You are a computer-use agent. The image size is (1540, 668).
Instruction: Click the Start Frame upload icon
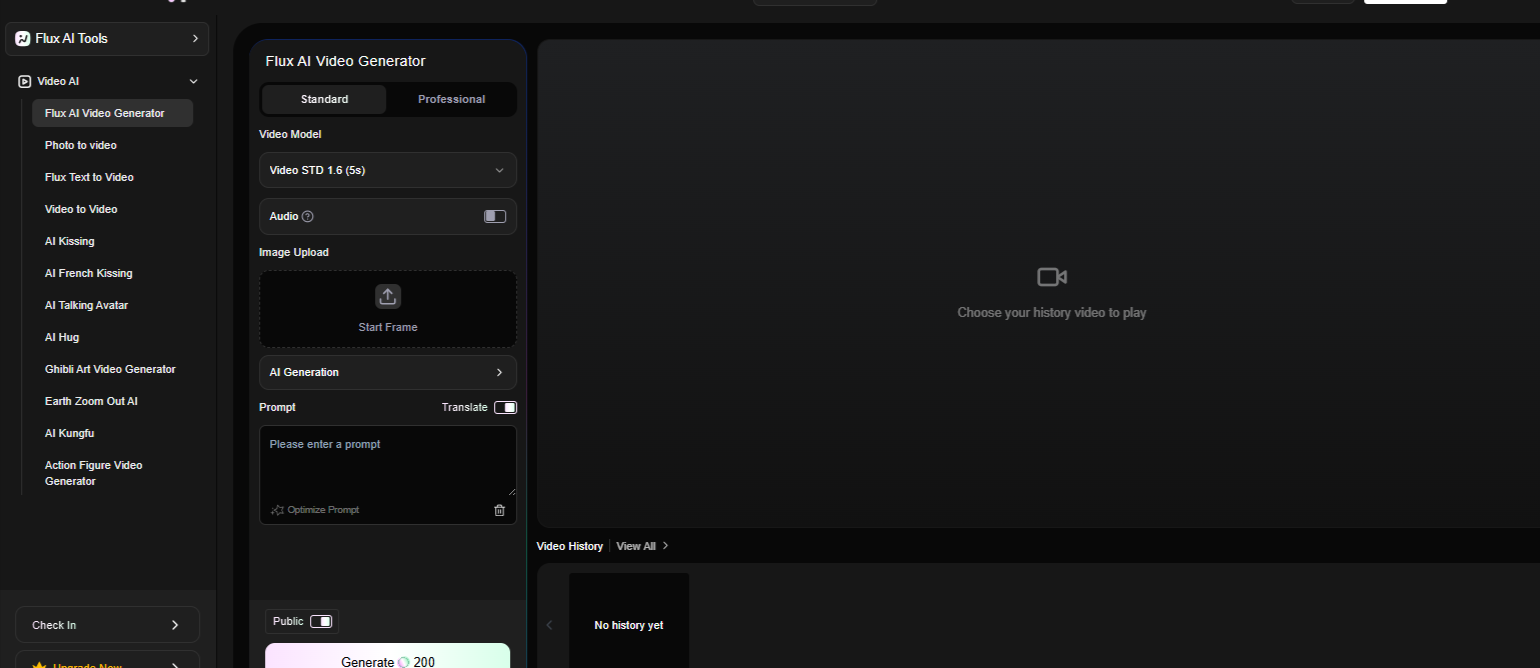[388, 296]
